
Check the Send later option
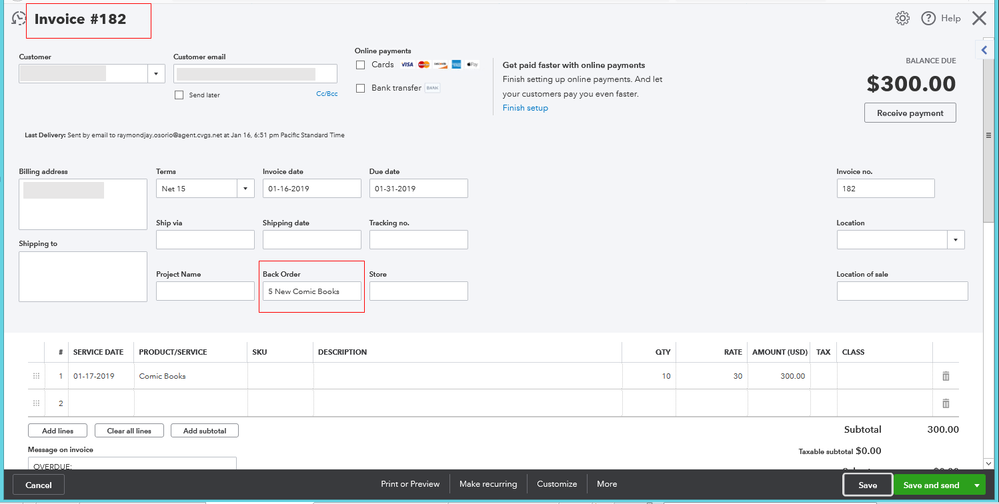click(179, 95)
